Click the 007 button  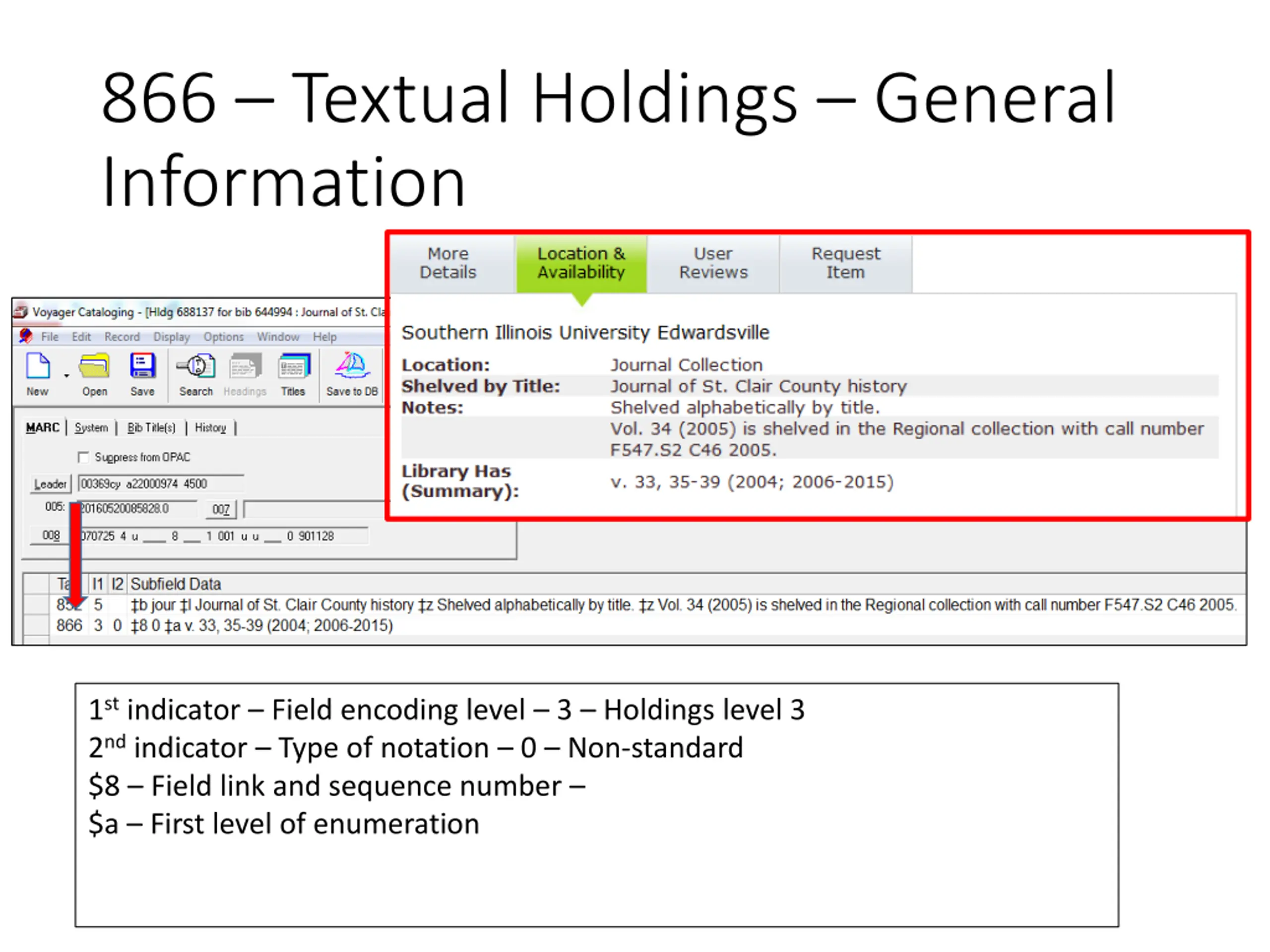pos(221,509)
